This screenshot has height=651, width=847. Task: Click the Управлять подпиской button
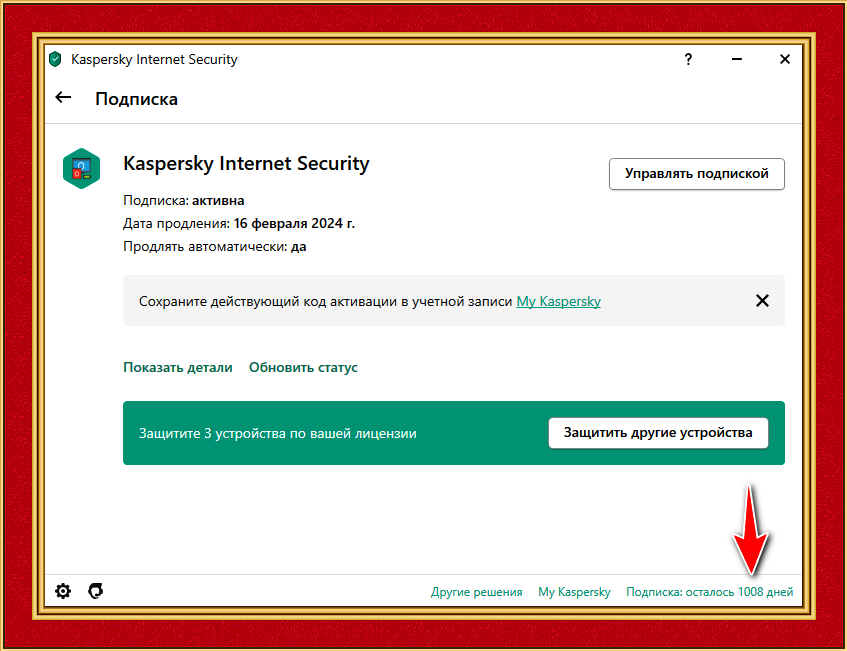[697, 174]
